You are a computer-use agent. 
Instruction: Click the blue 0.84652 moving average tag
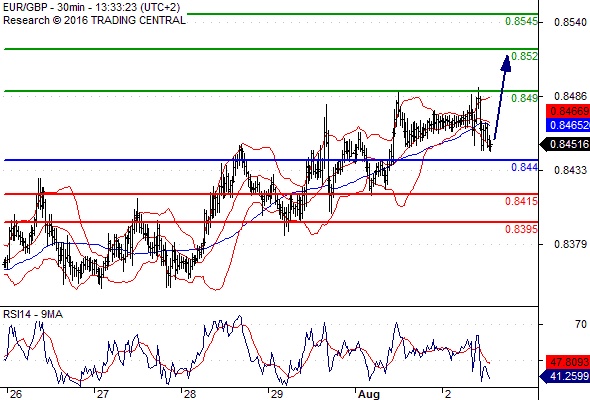[x=568, y=125]
